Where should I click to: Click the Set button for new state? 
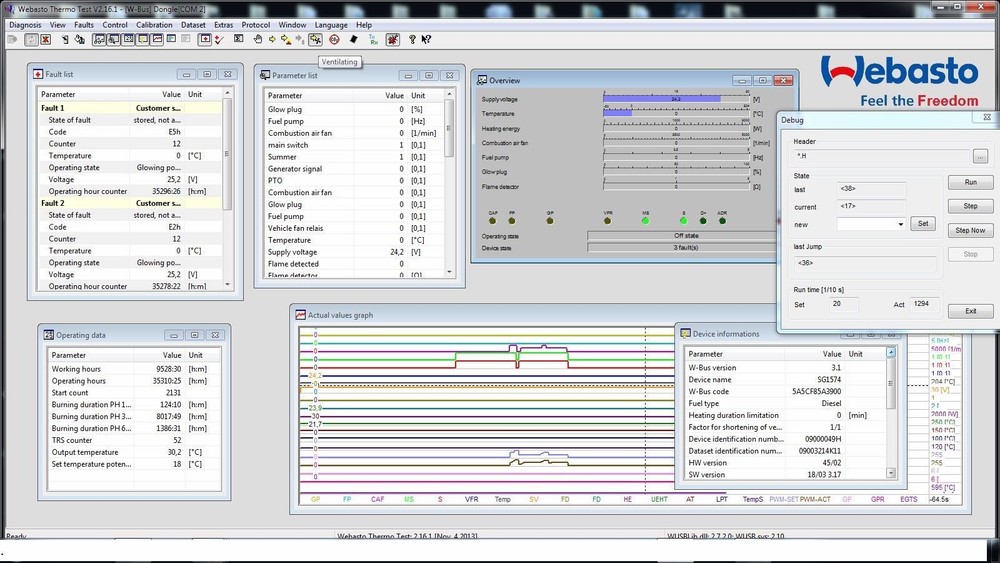pos(923,224)
